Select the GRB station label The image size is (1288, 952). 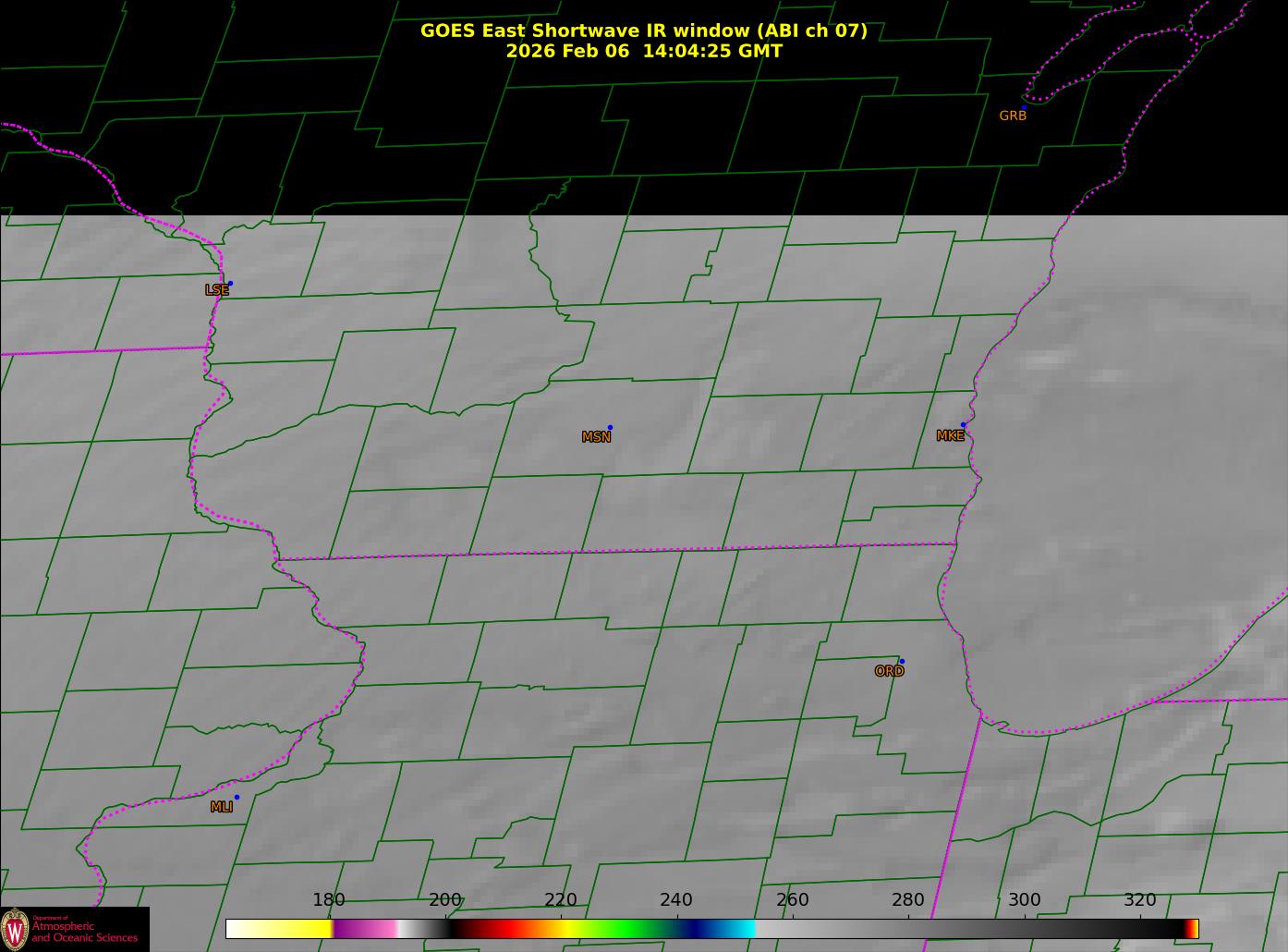click(1013, 116)
